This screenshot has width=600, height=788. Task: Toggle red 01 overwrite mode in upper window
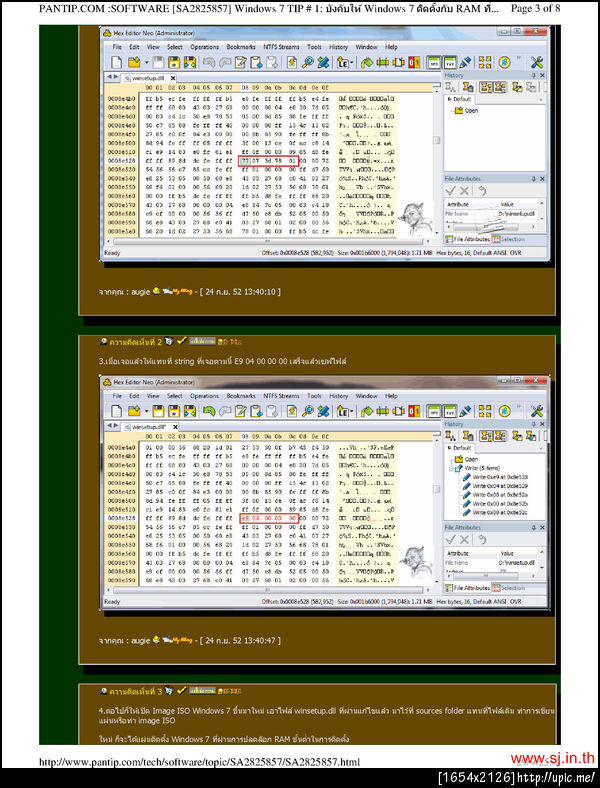pos(414,62)
